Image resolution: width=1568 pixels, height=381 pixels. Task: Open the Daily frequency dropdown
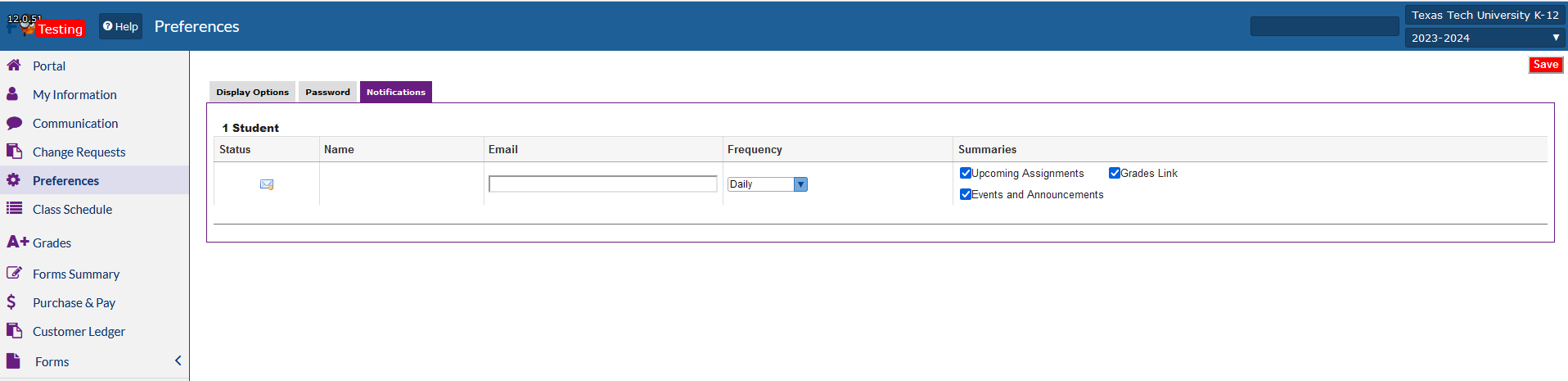coord(768,184)
